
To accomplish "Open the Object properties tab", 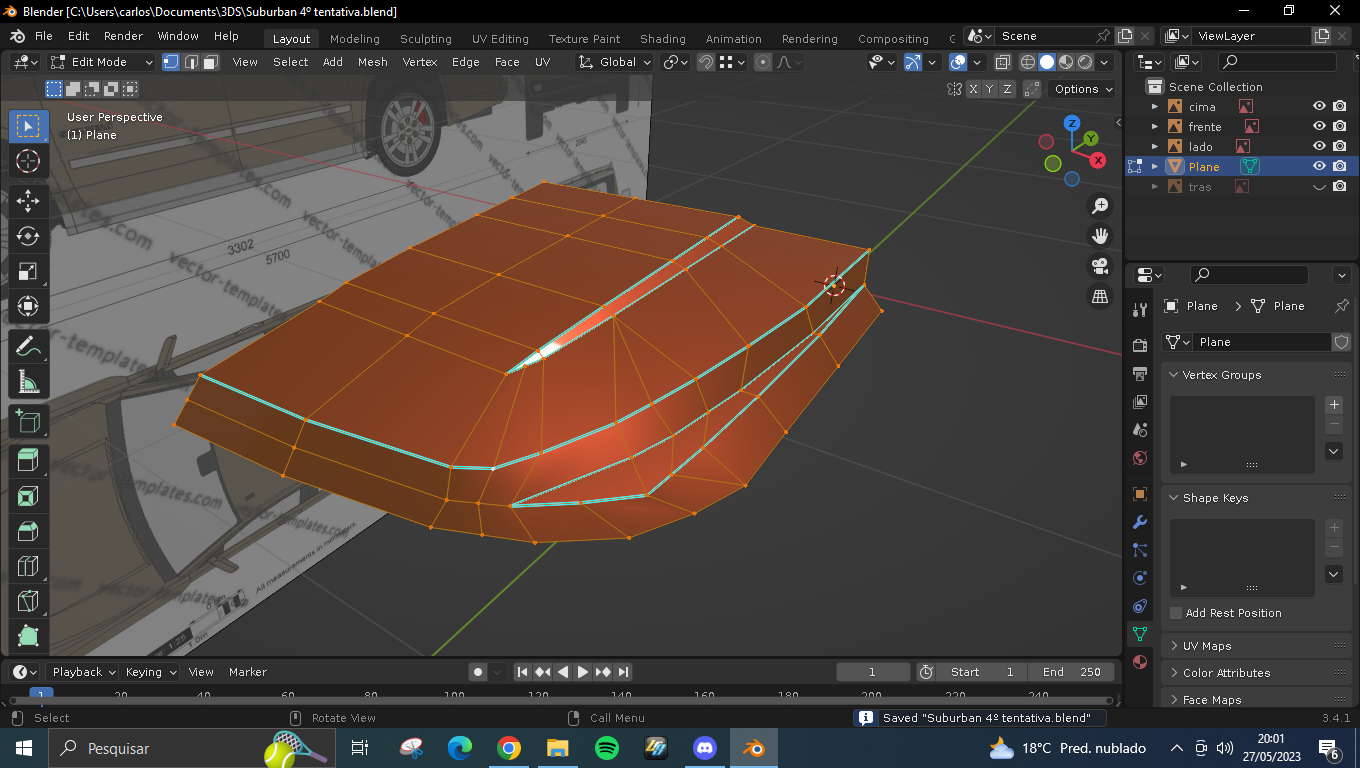I will pyautogui.click(x=1140, y=494).
